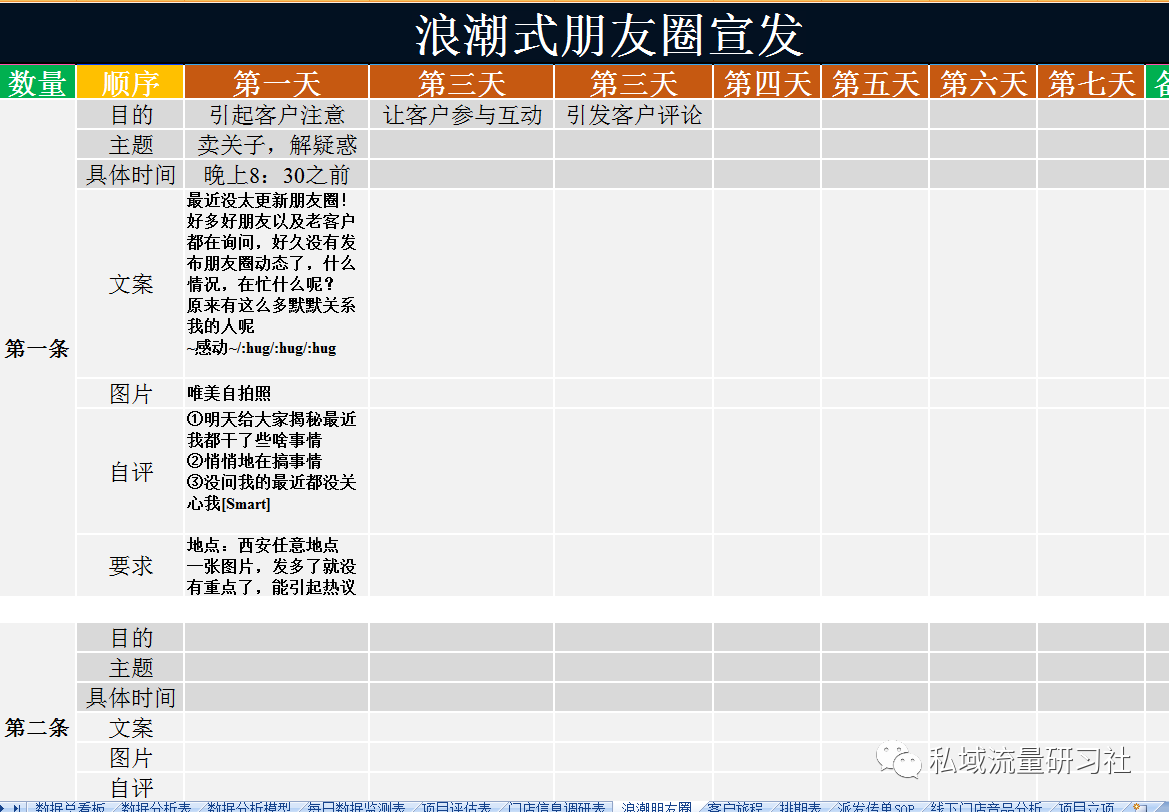Select the title cell 浪潮式朋友圈宣发
The image size is (1169, 812).
(584, 34)
